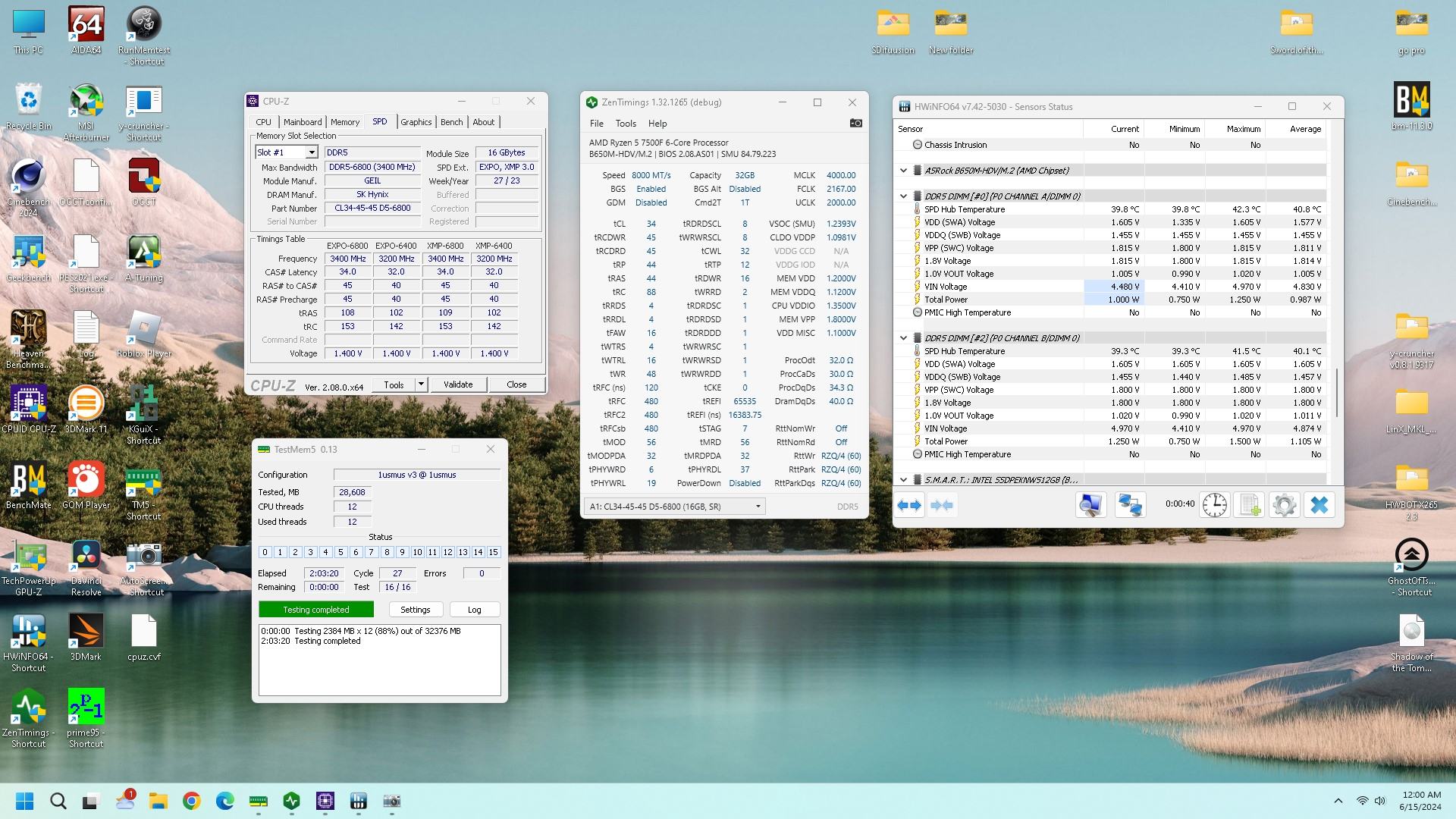Screen dimensions: 1456x819
Task: Click the Validate button in CPU-Z
Action: click(x=457, y=384)
